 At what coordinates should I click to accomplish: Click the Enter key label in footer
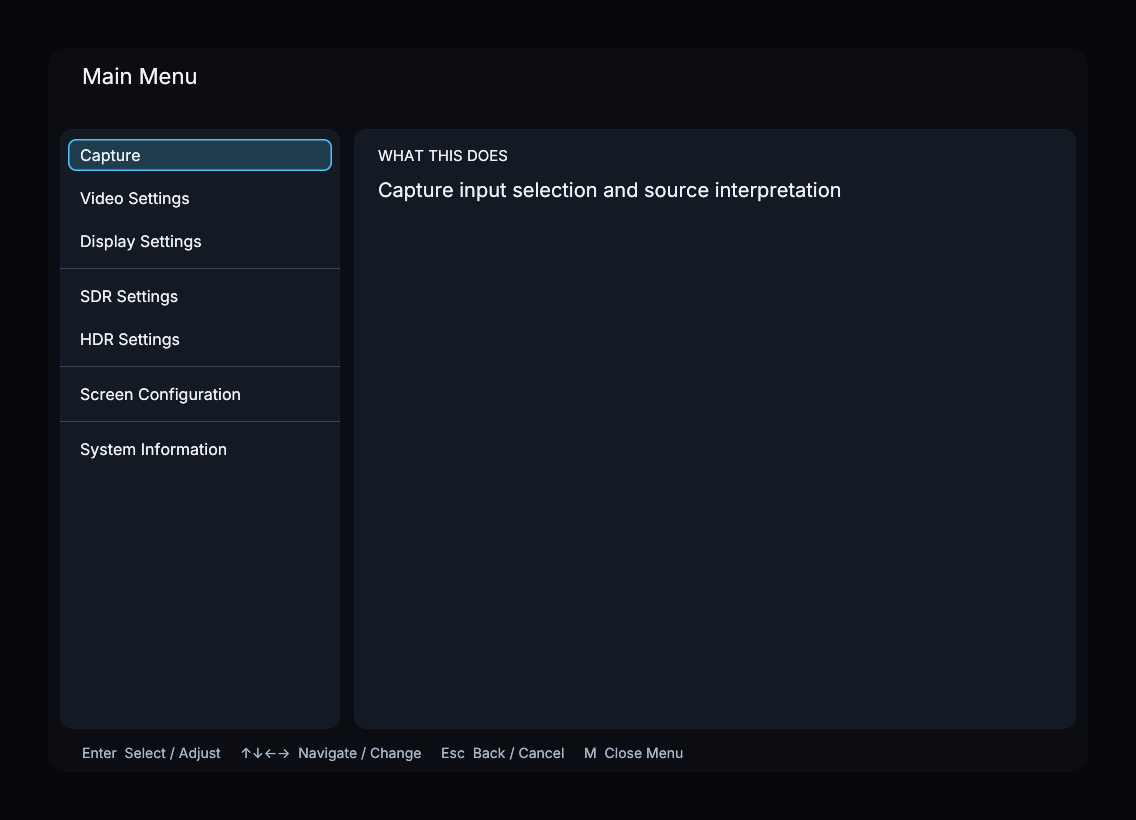point(99,753)
